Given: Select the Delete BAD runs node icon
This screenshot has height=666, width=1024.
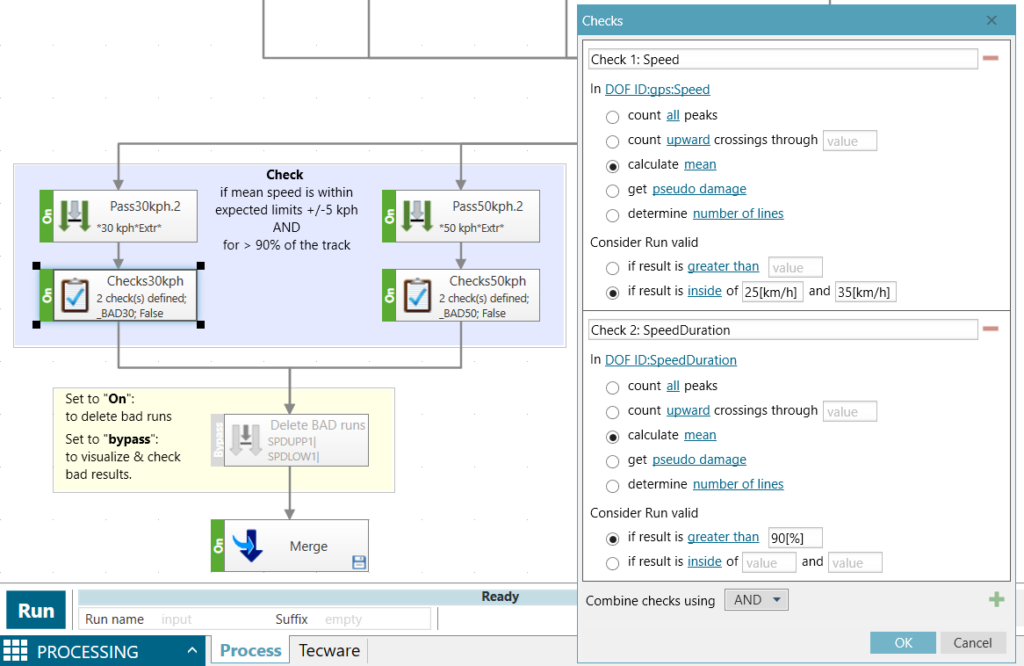Looking at the screenshot, I should [x=248, y=441].
